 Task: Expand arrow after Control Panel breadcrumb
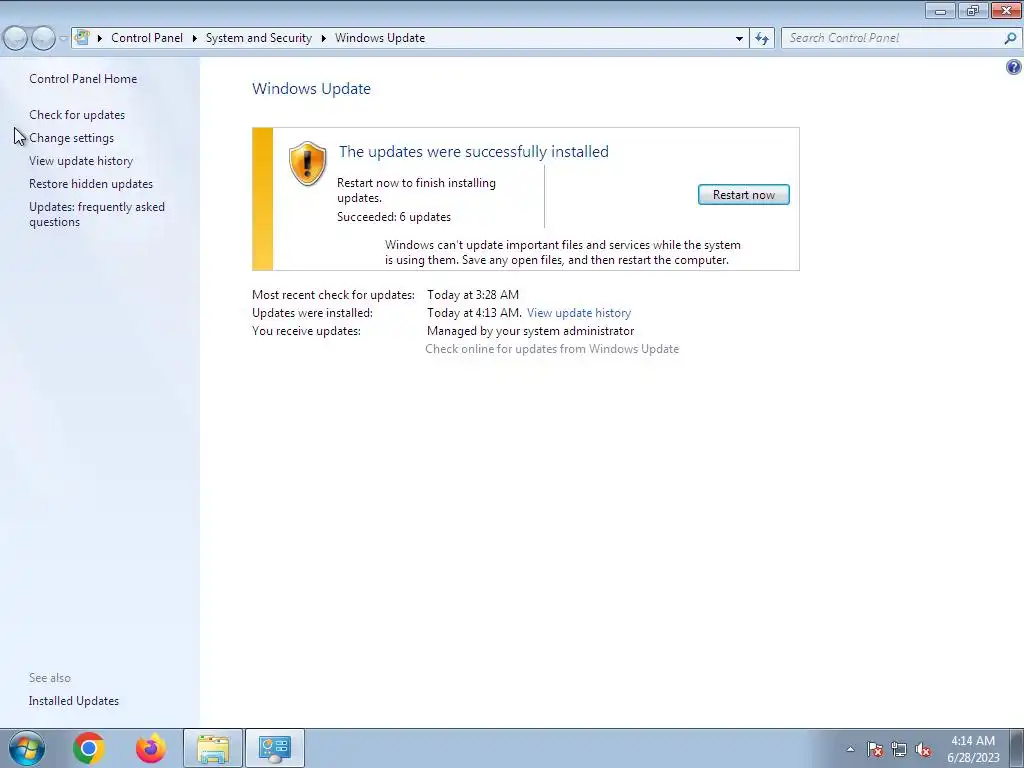point(195,39)
